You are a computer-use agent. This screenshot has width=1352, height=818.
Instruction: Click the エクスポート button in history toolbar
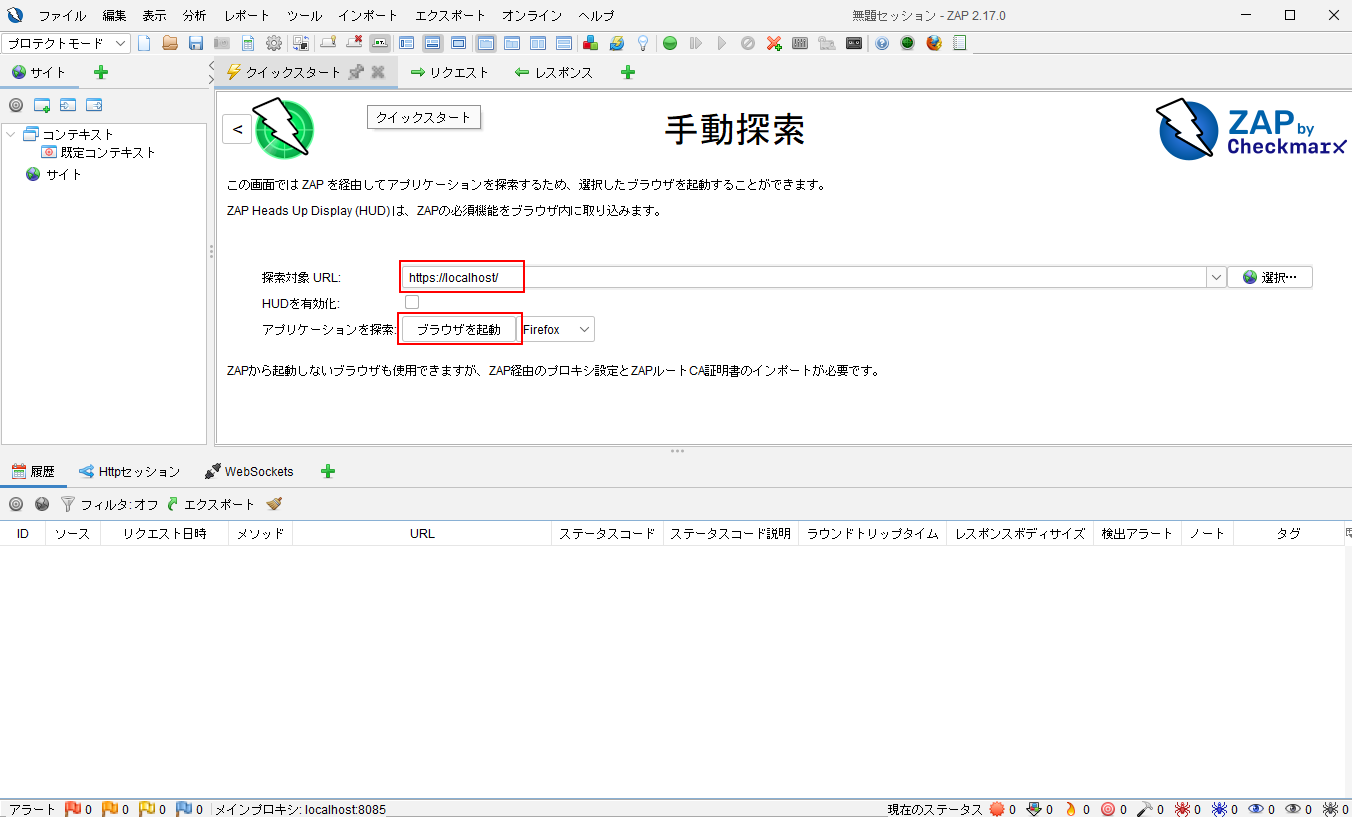[x=211, y=504]
